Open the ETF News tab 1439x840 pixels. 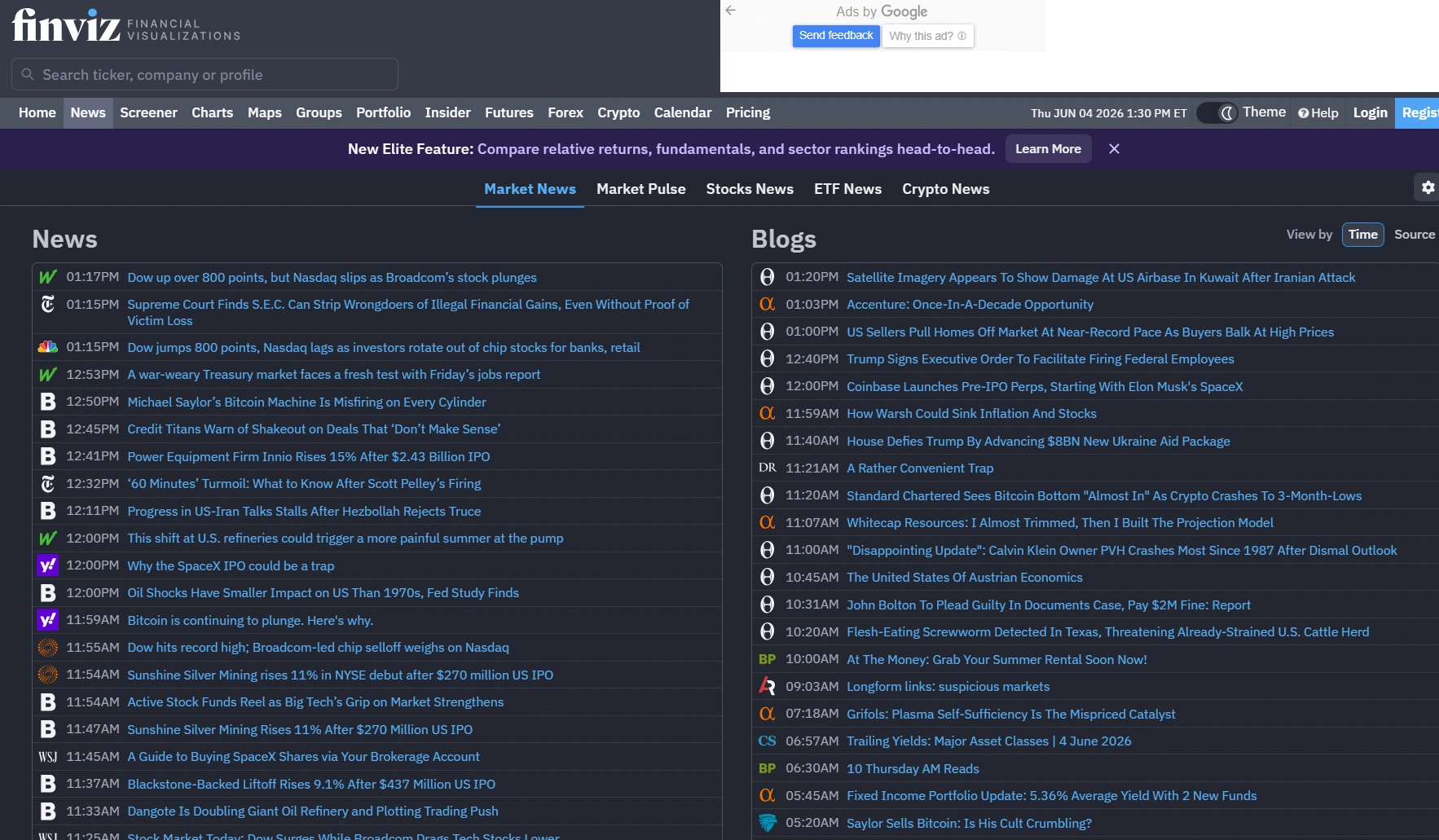(x=847, y=189)
